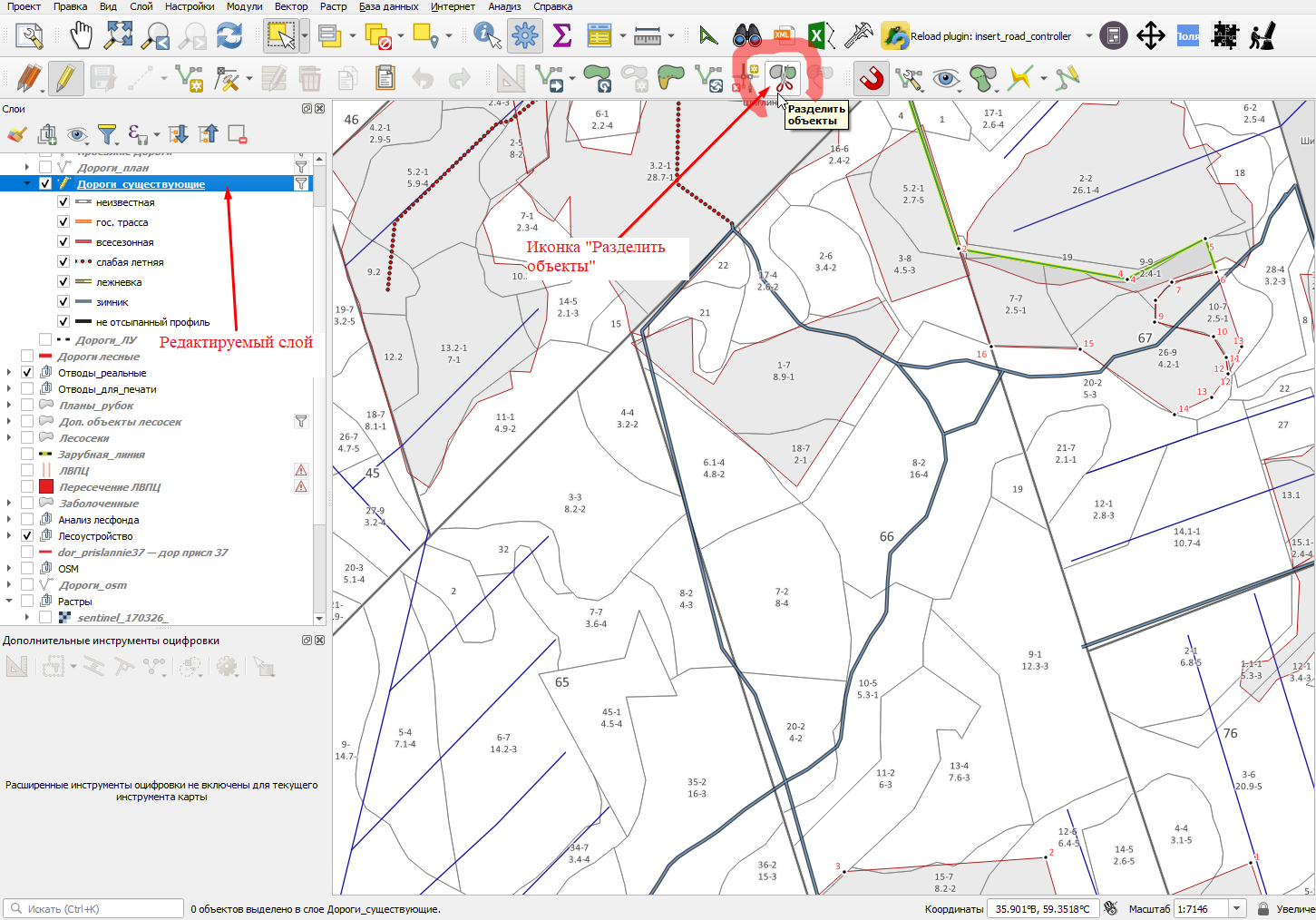
Task: Open the Вектор menu
Action: click(291, 6)
